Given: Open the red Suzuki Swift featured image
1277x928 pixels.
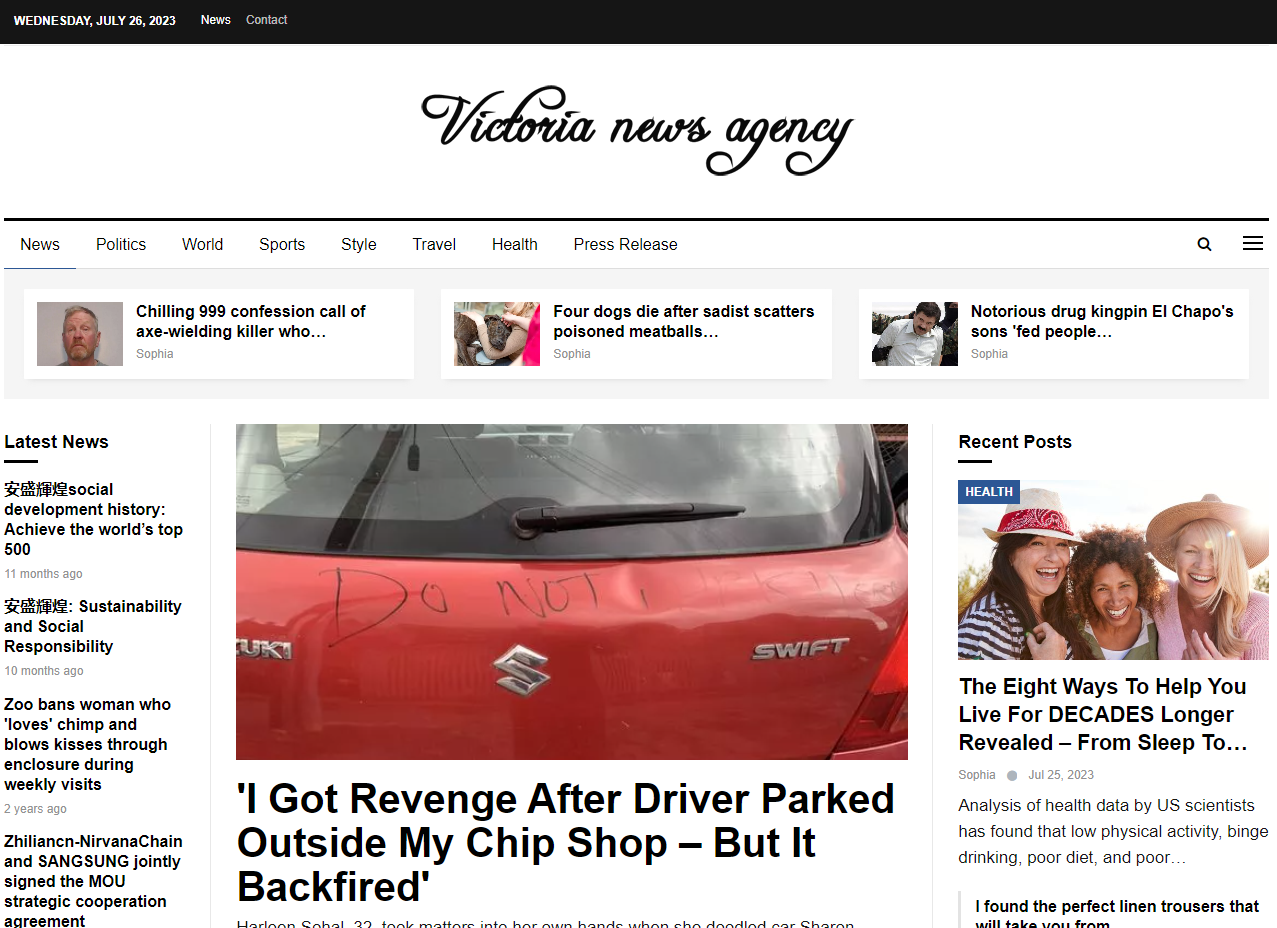Looking at the screenshot, I should coord(571,591).
